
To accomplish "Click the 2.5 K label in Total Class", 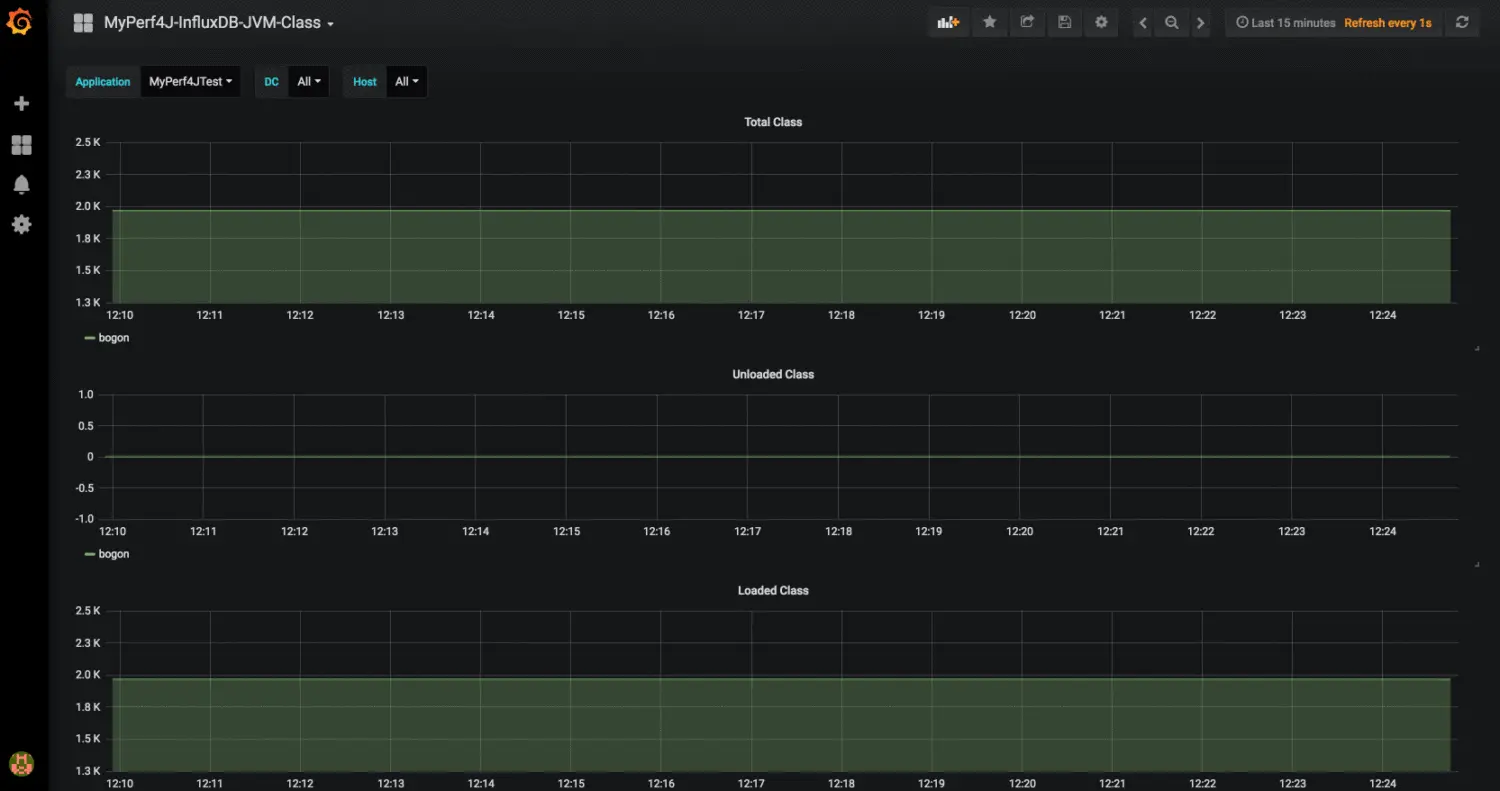I will click(x=88, y=142).
